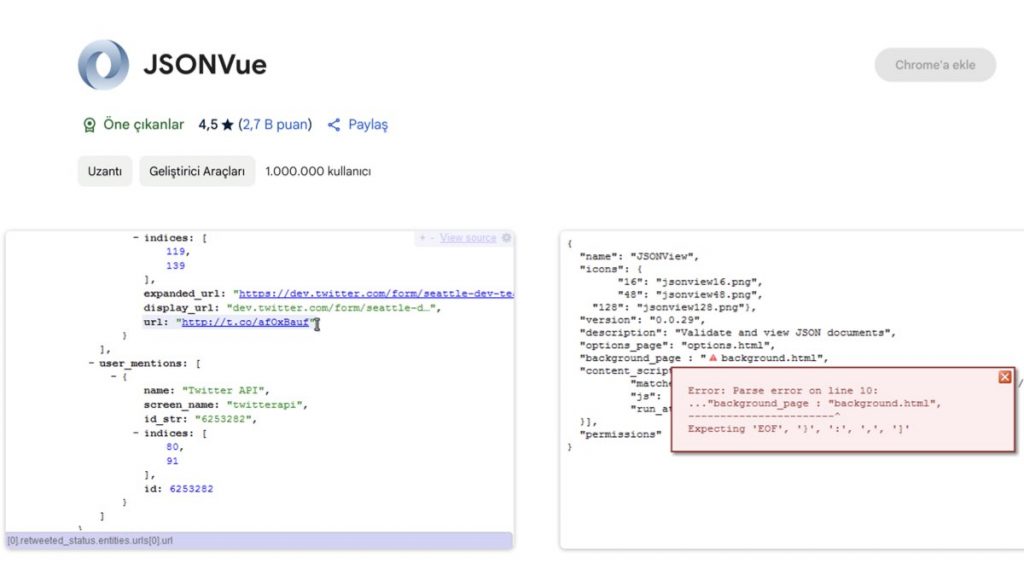1024x576 pixels.
Task: Click the "Expecting 'EOF'" error line
Action: pos(798,429)
